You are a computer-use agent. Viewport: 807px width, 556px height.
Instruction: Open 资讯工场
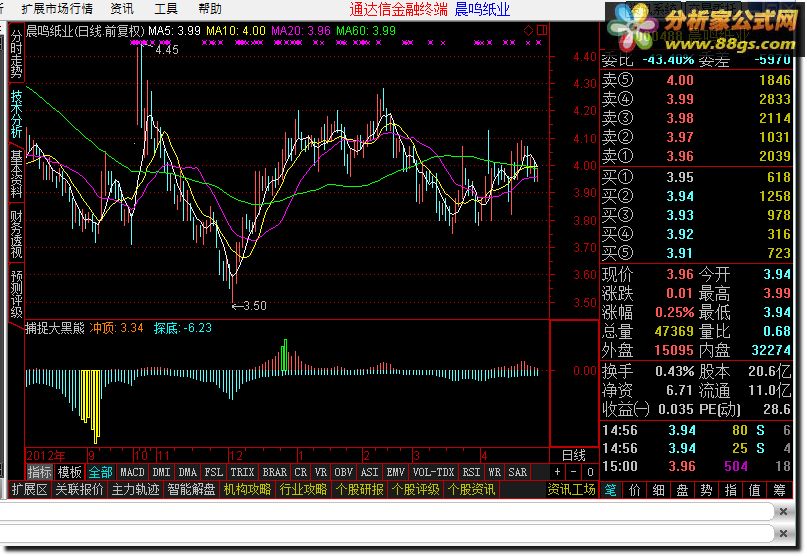coord(571,490)
